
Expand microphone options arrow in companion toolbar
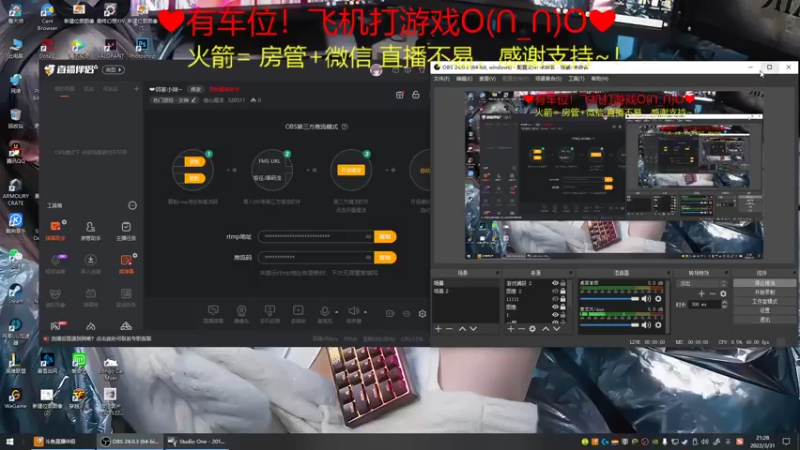coord(336,312)
